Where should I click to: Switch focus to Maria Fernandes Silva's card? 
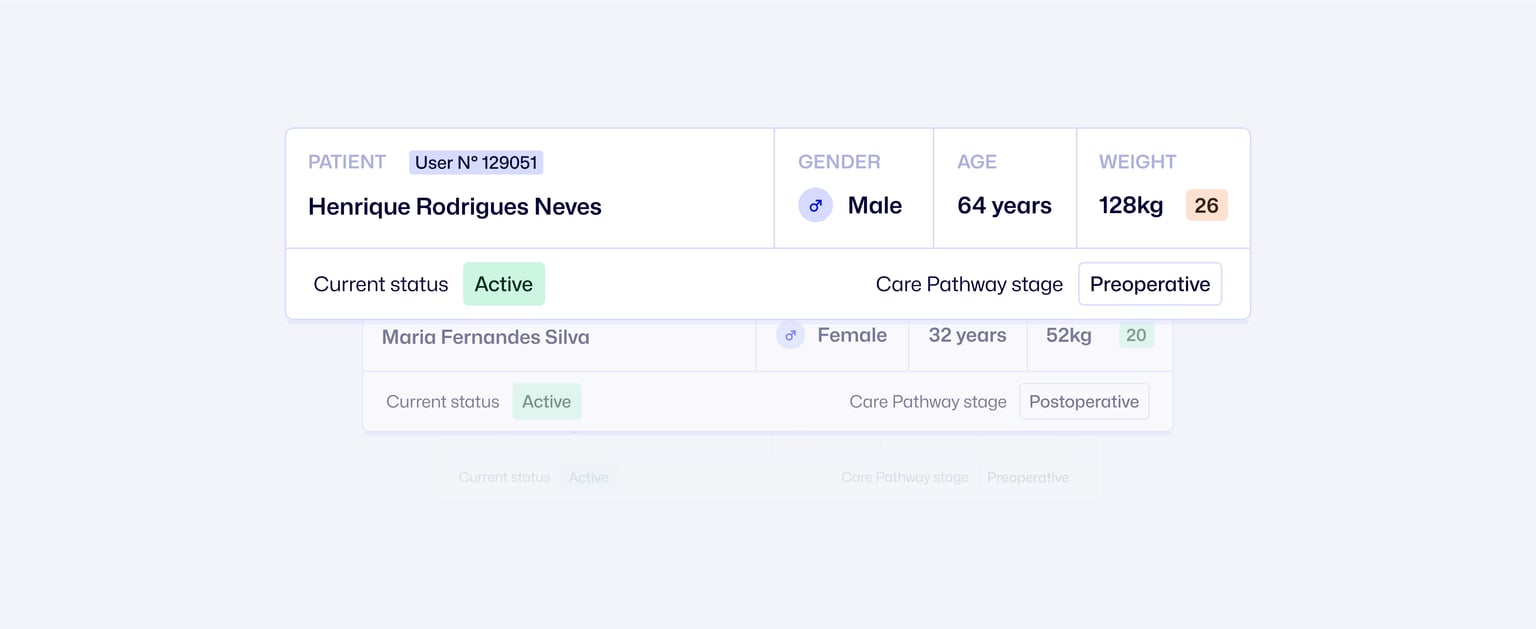(485, 337)
